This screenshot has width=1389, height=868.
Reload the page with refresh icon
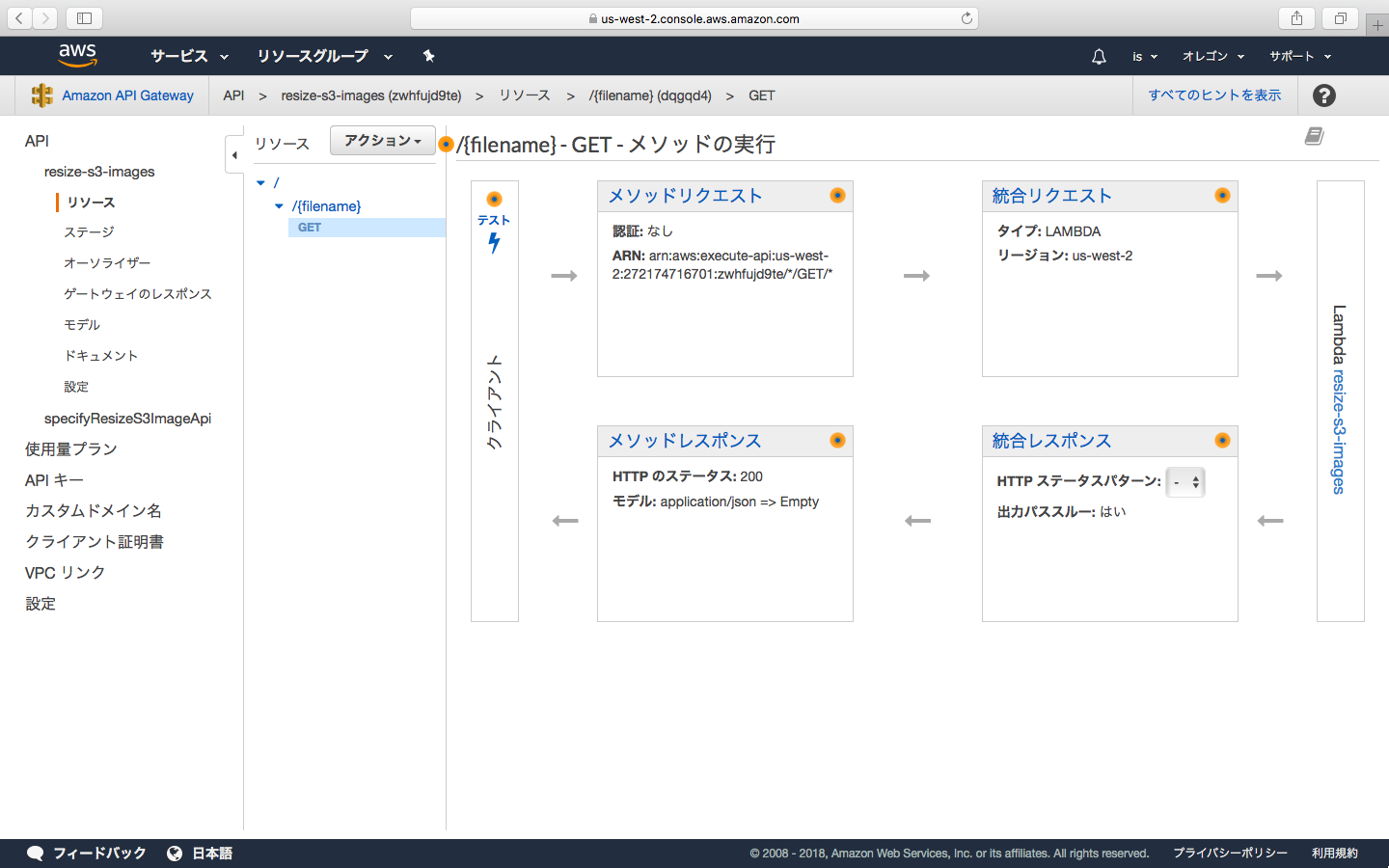967,18
